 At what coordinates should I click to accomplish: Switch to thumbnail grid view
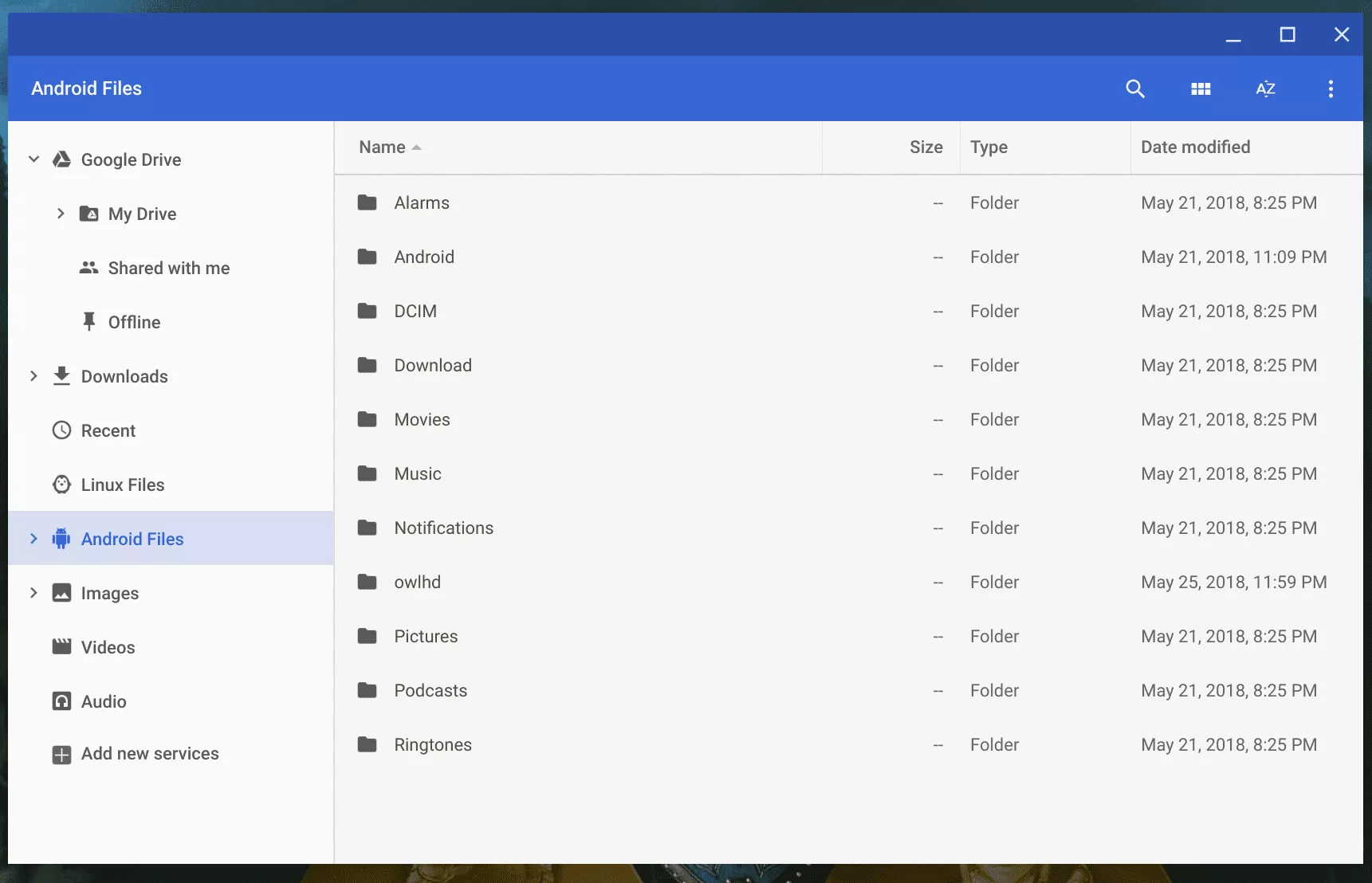tap(1201, 88)
